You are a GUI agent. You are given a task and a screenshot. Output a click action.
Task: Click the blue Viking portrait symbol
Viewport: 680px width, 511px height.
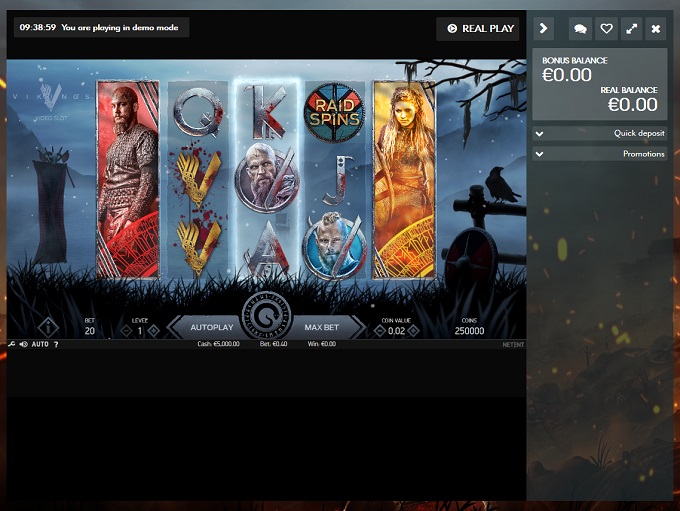335,245
